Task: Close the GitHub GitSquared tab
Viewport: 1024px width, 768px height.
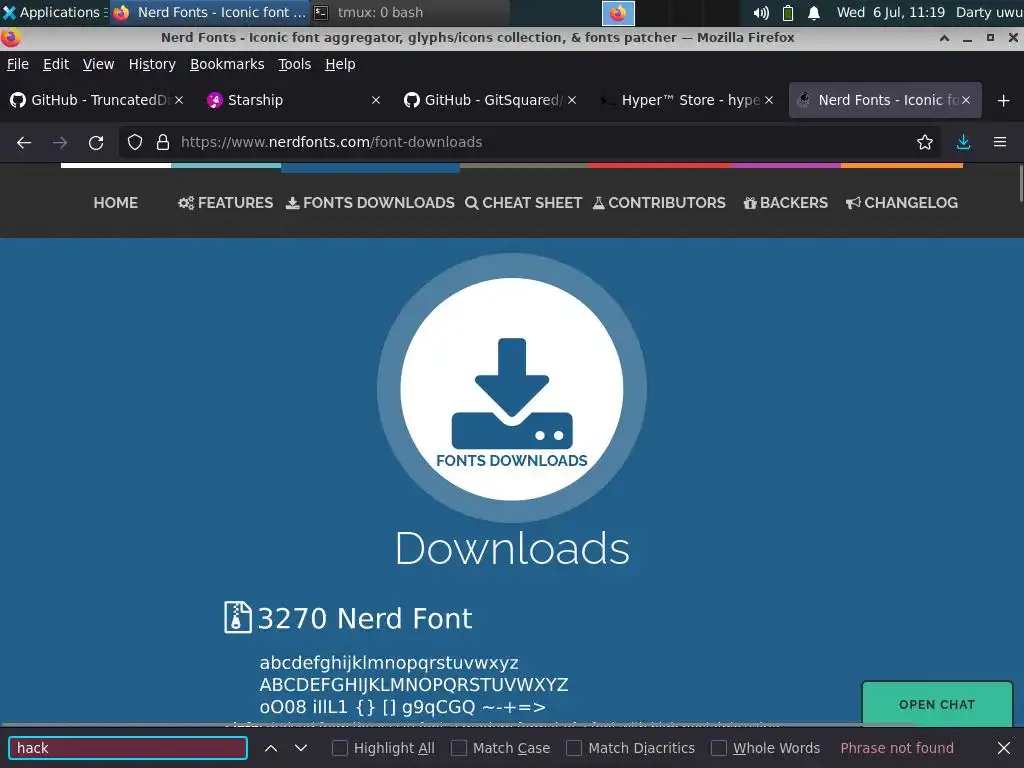Action: tap(572, 100)
